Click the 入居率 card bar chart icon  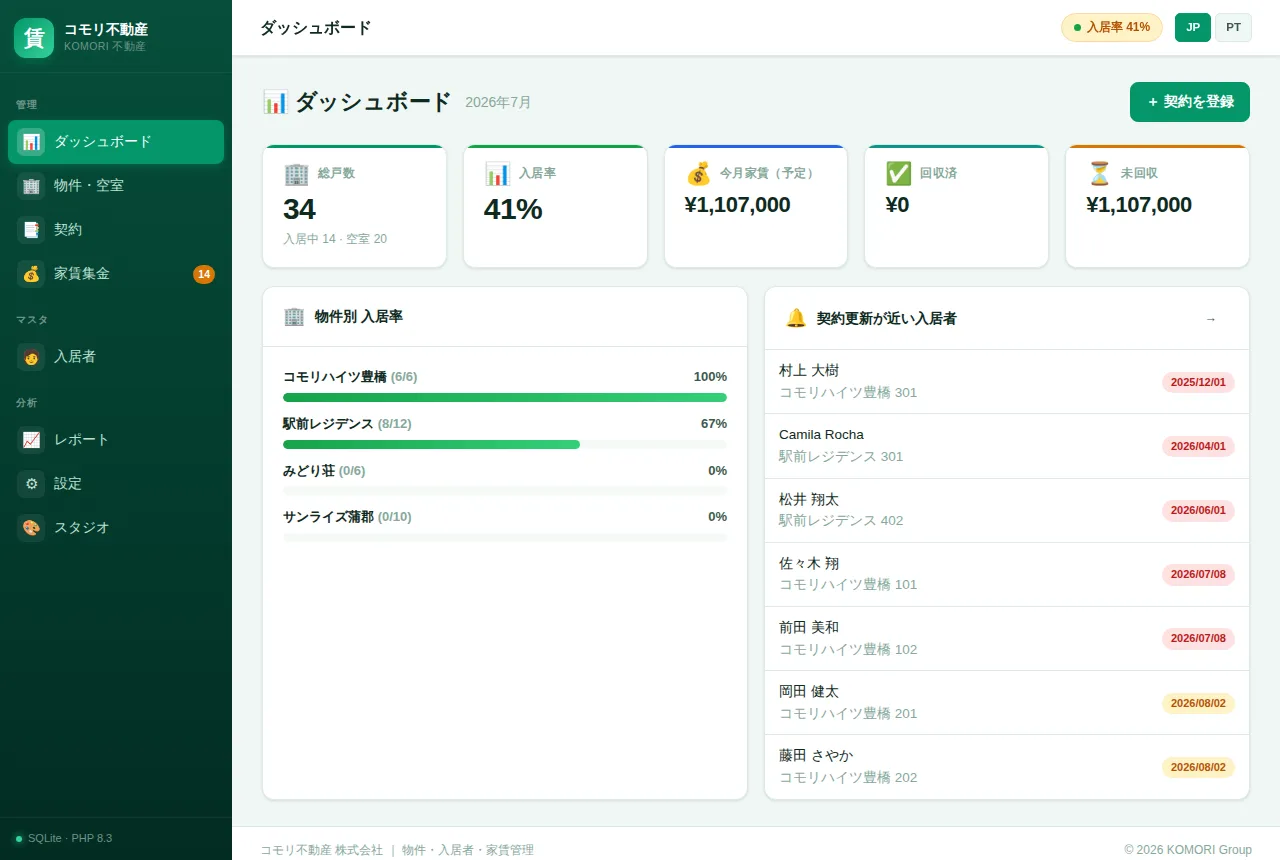(497, 174)
